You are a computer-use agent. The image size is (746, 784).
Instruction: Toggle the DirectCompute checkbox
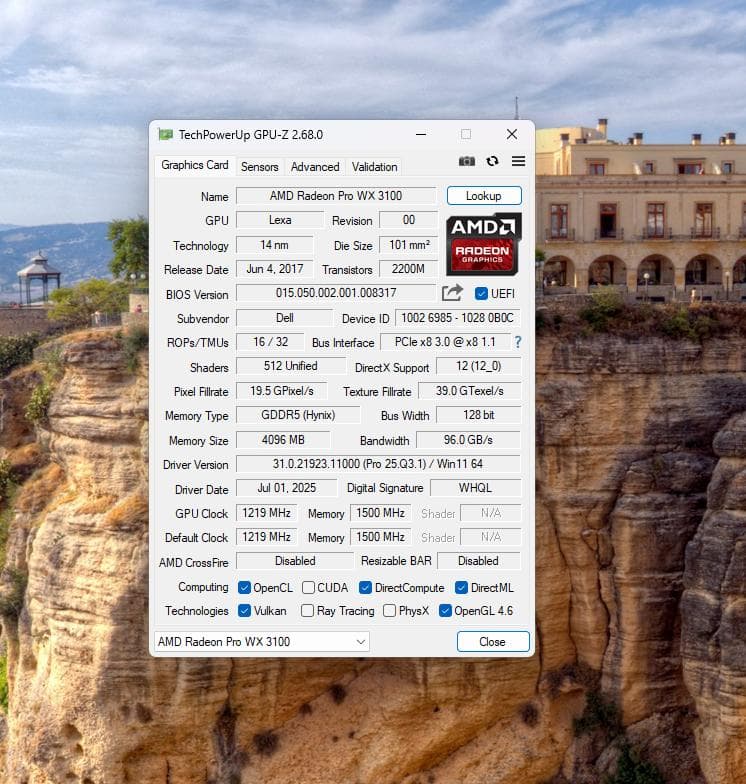click(365, 588)
